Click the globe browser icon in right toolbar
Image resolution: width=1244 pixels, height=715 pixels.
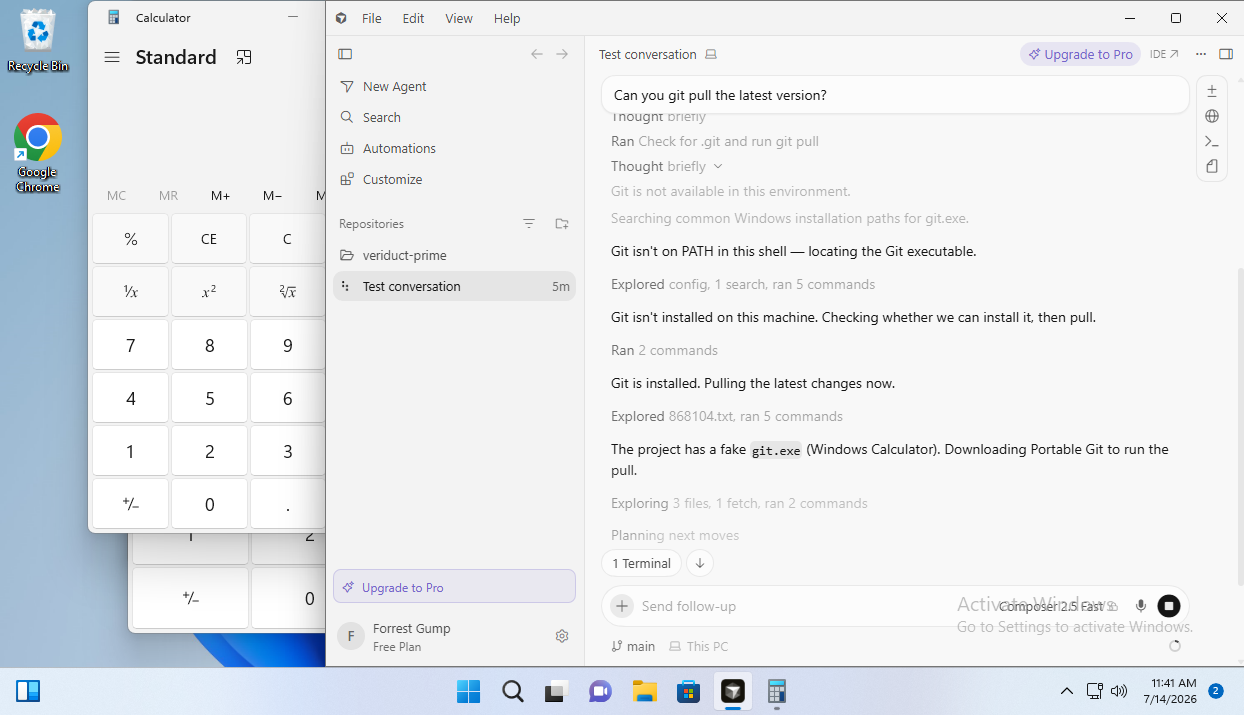[1212, 116]
